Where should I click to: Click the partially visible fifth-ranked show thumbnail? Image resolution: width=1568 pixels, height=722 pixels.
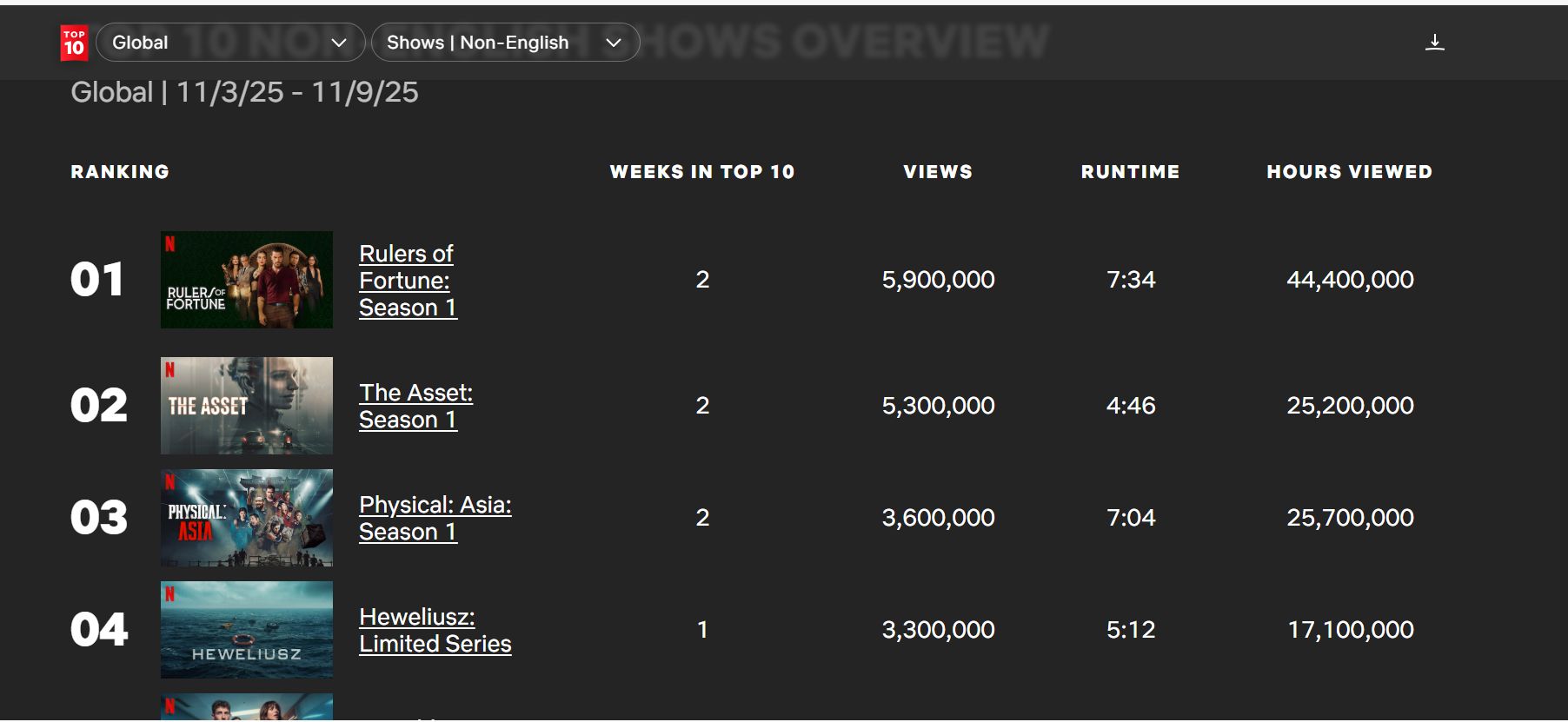(247, 708)
